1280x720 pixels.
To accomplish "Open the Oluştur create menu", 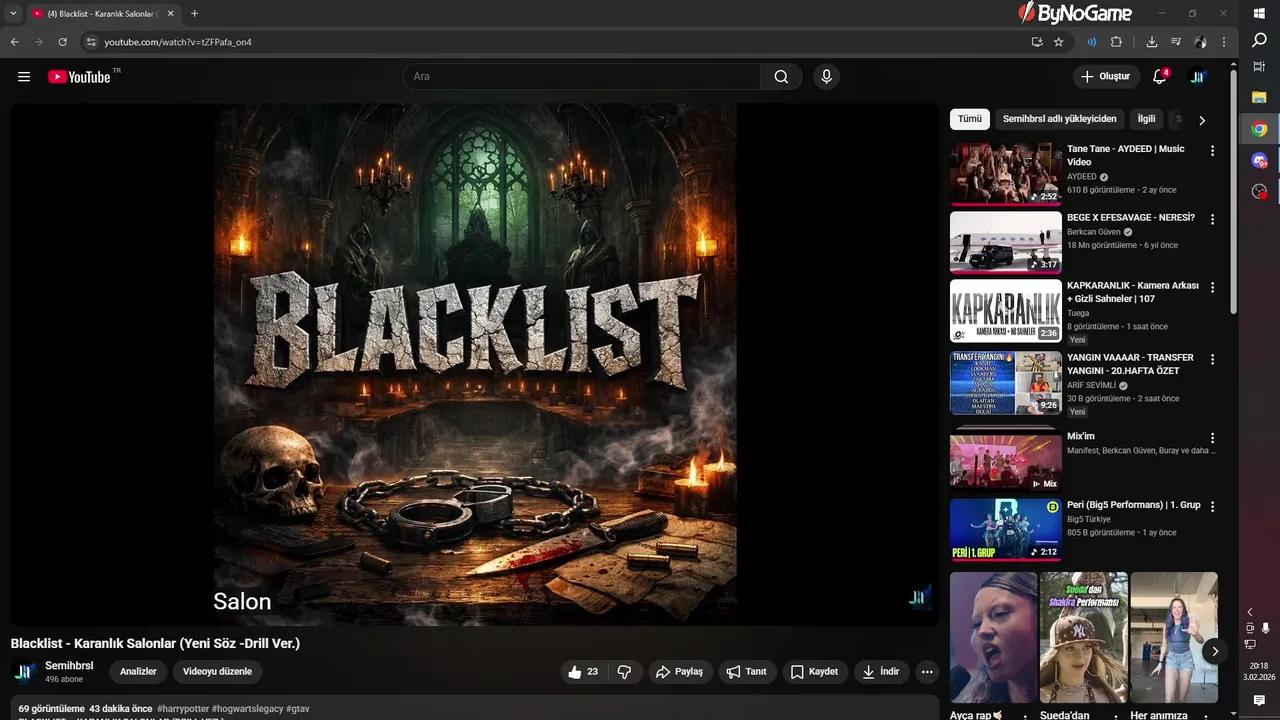I will pyautogui.click(x=1106, y=77).
